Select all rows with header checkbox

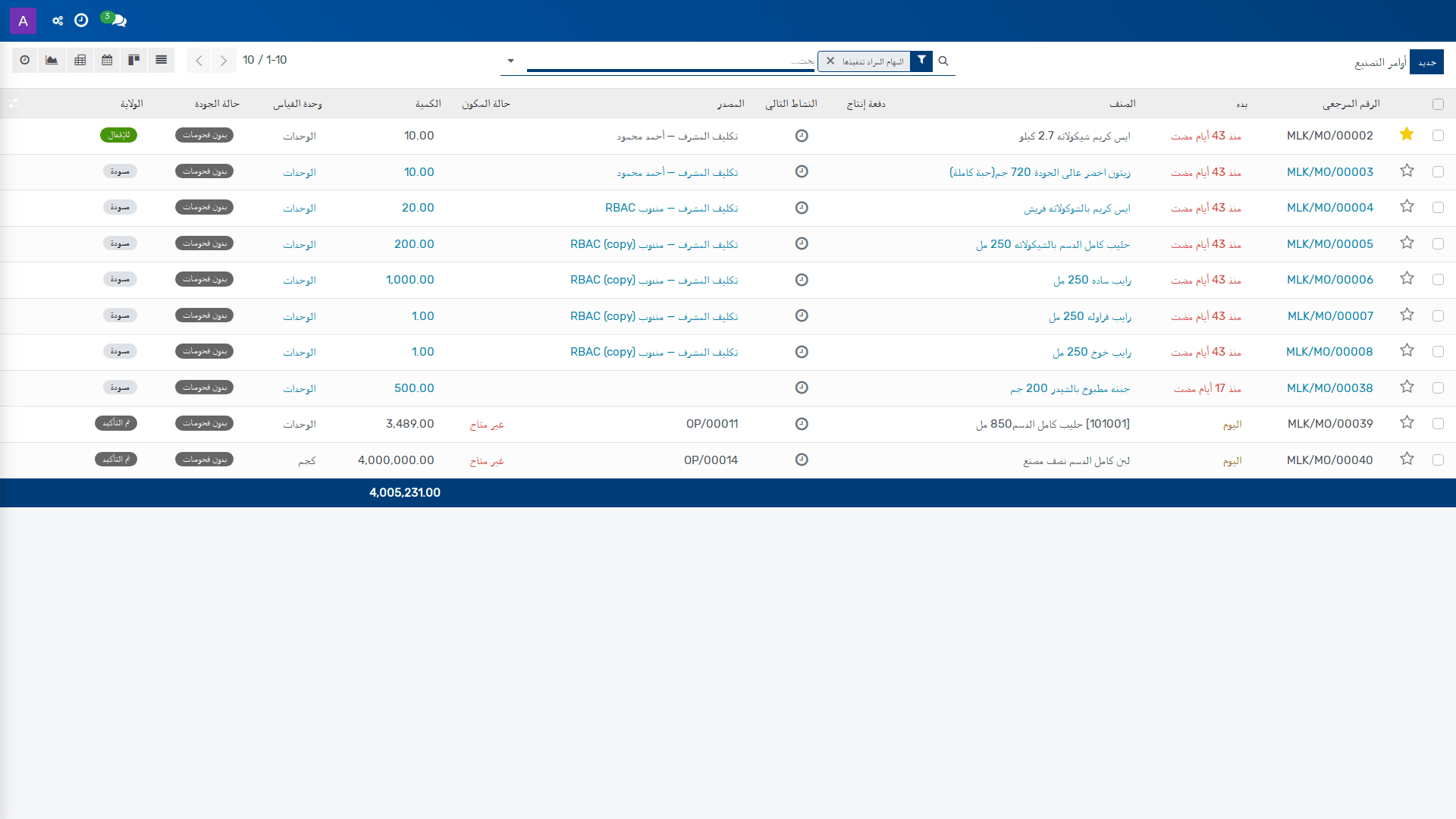click(1438, 105)
